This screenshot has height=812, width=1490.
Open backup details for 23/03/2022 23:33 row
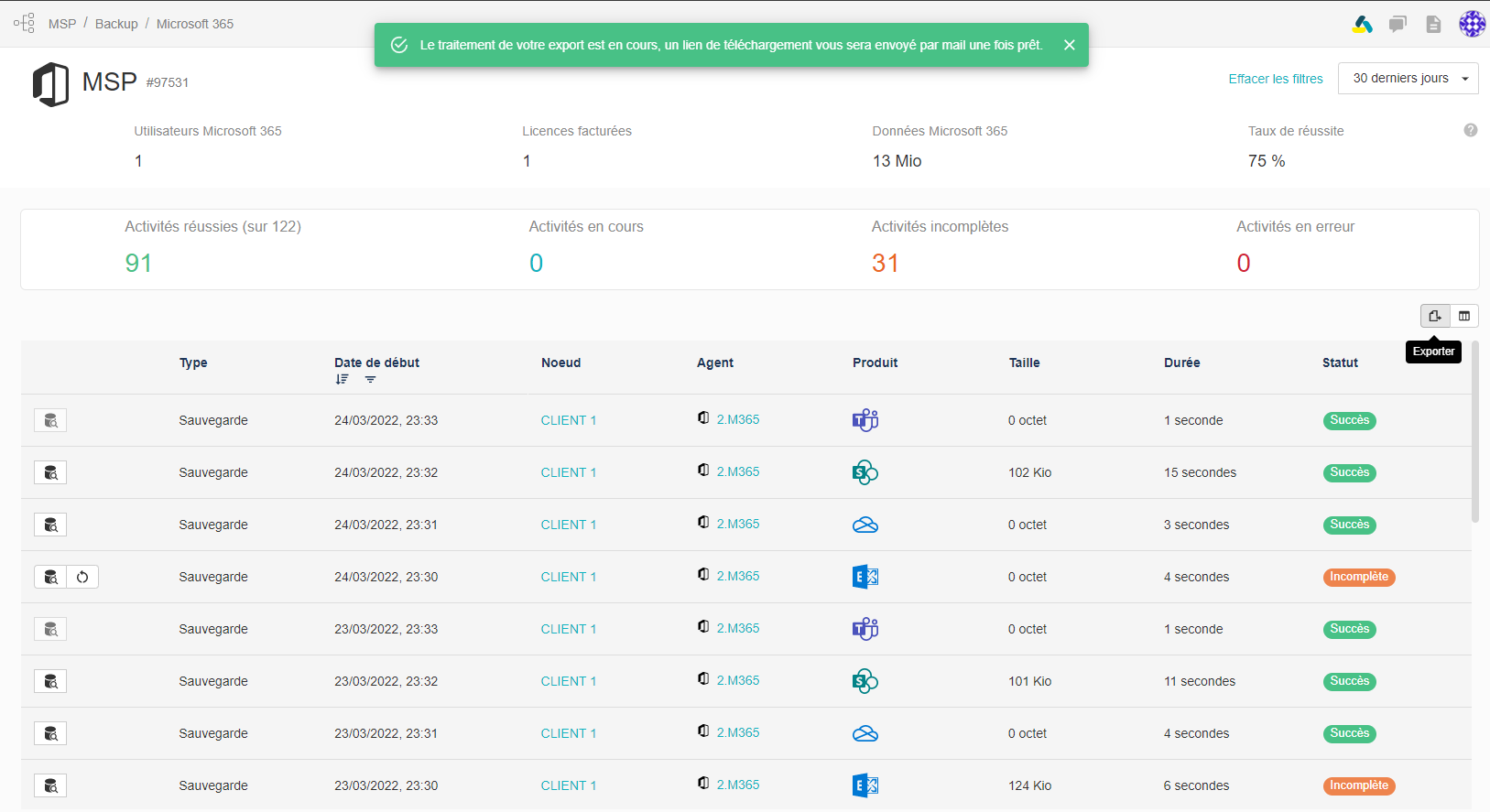(x=50, y=629)
